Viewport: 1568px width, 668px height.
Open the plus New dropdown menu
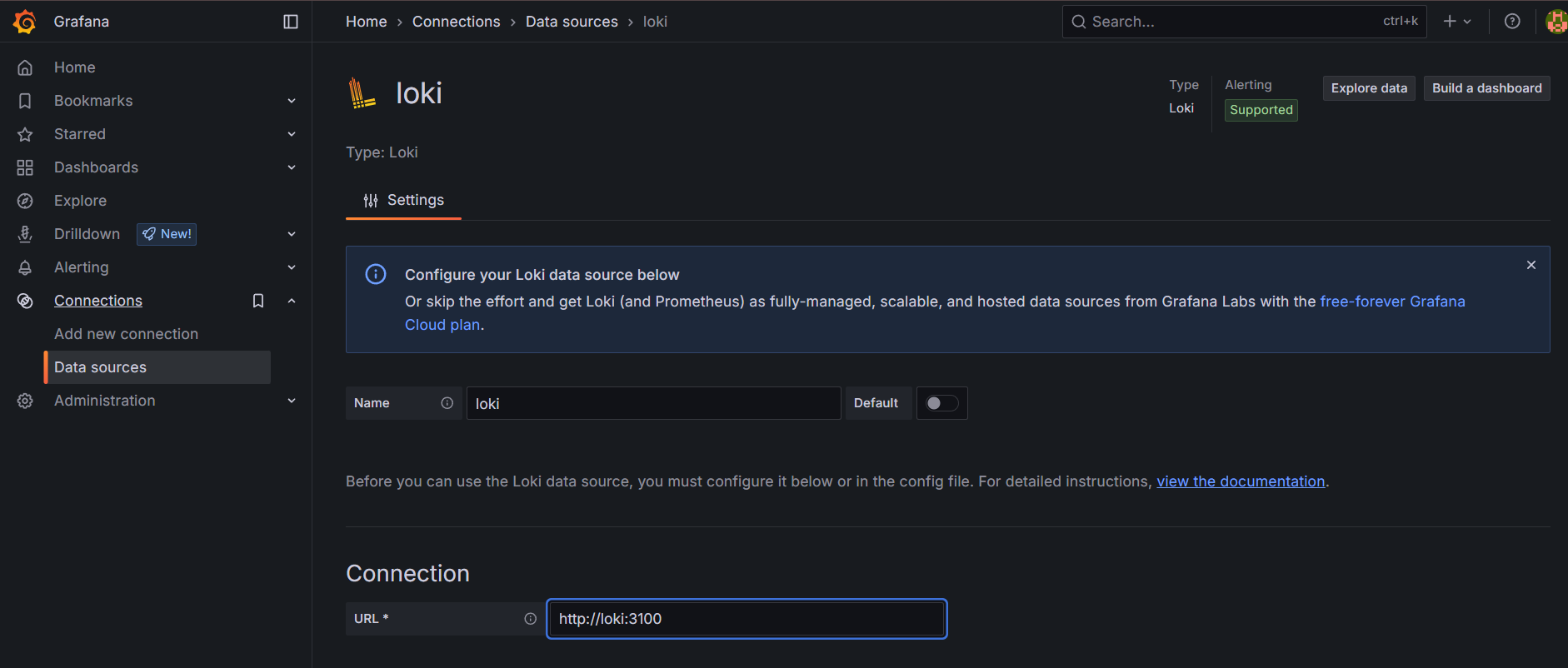pyautogui.click(x=1457, y=22)
